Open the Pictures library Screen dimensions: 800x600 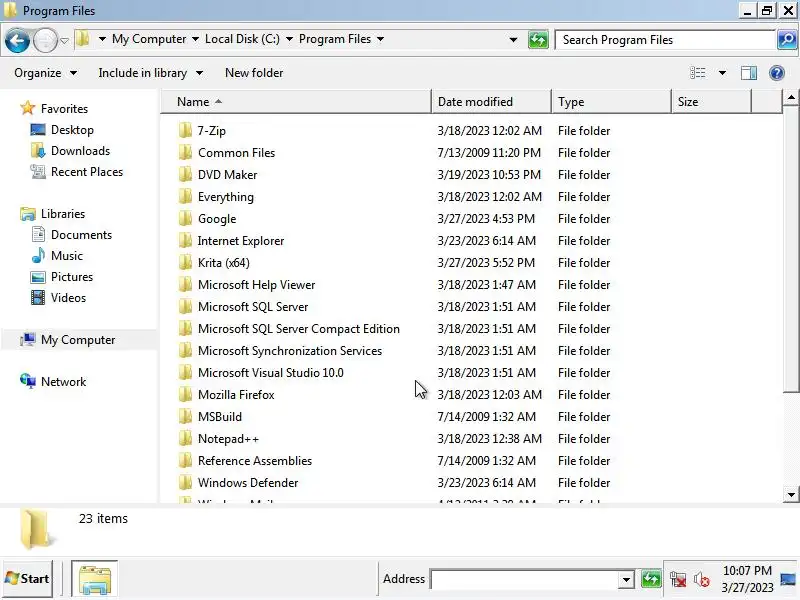(x=71, y=277)
